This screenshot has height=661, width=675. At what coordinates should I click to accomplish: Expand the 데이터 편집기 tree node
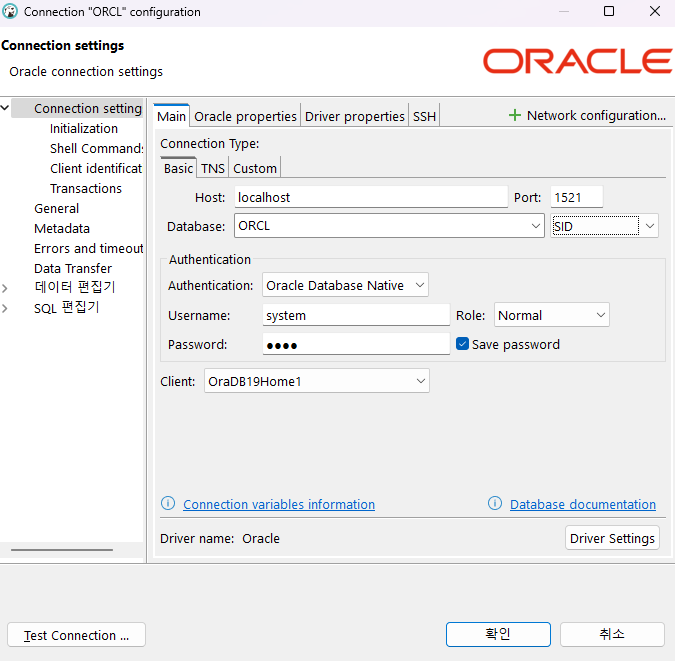[5, 288]
